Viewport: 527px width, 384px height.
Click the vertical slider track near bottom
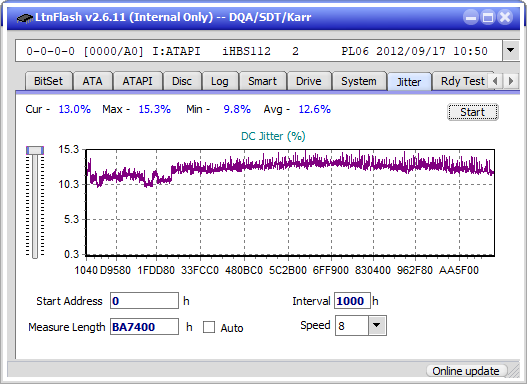(35, 249)
